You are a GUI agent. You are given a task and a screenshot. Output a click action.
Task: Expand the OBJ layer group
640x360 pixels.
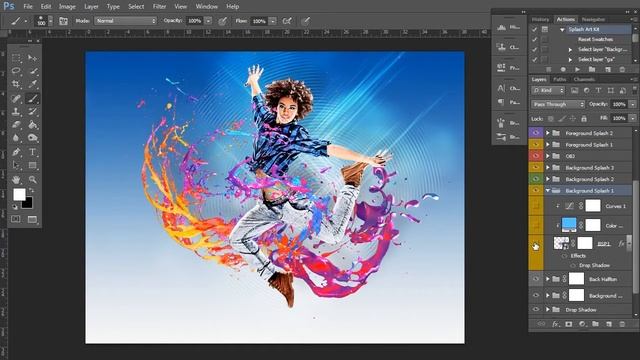[548, 156]
